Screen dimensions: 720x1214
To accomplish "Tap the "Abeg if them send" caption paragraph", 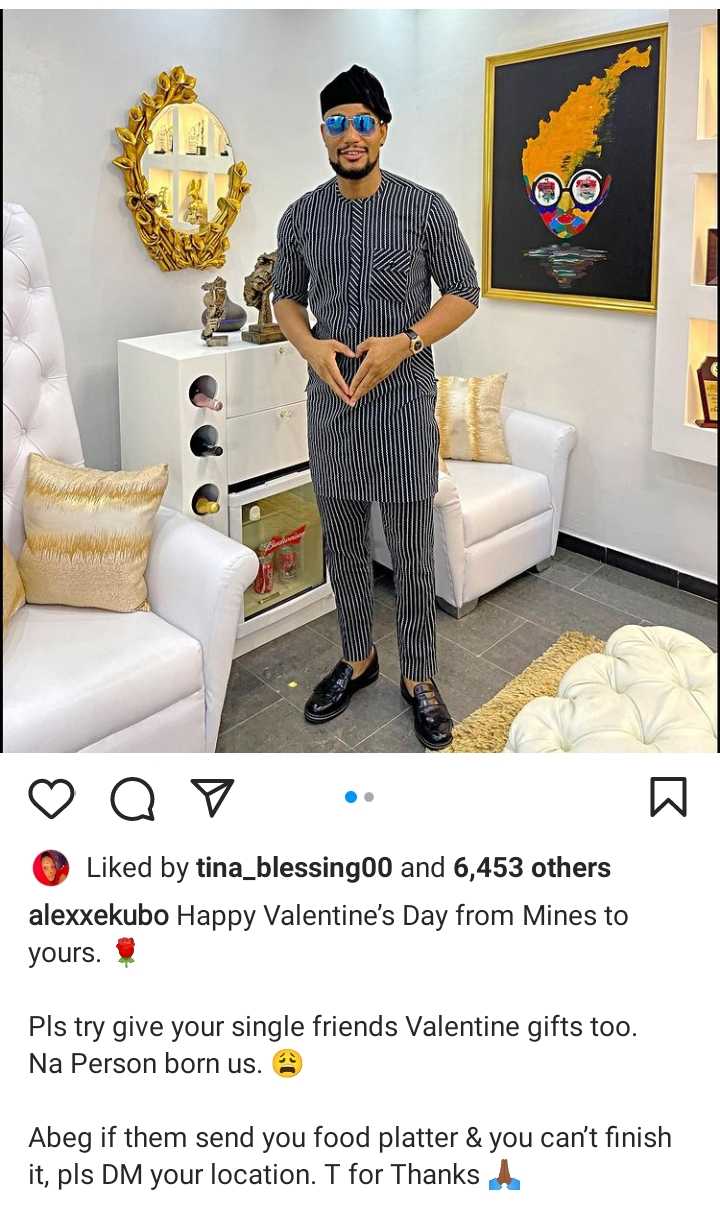I will point(350,1156).
